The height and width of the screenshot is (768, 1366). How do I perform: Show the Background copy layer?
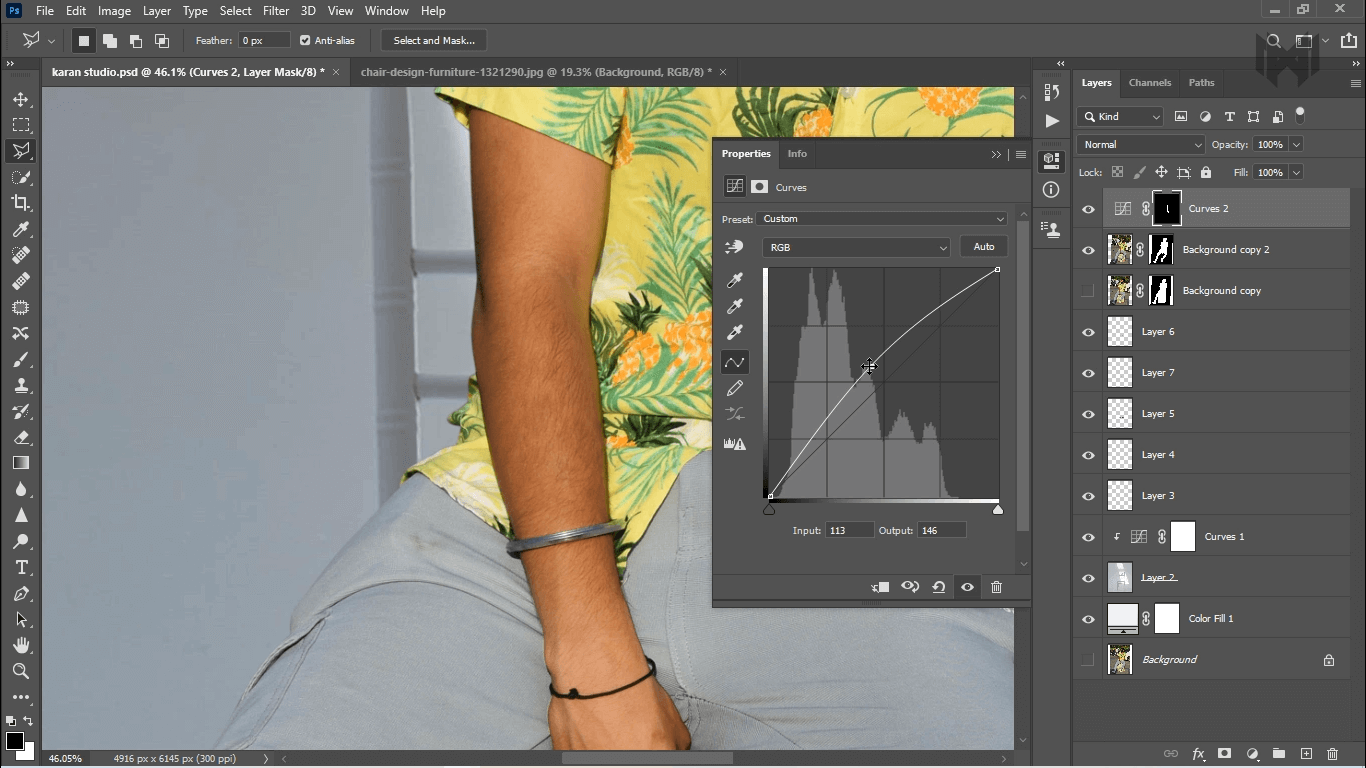[1089, 291]
